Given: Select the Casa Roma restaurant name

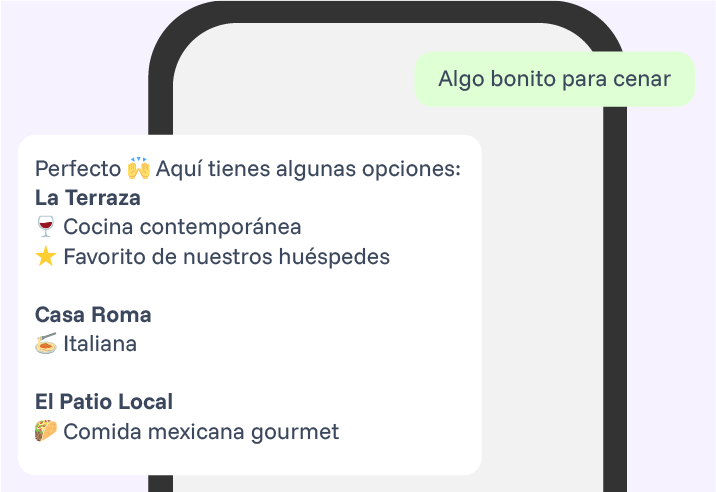Looking at the screenshot, I should (93, 315).
